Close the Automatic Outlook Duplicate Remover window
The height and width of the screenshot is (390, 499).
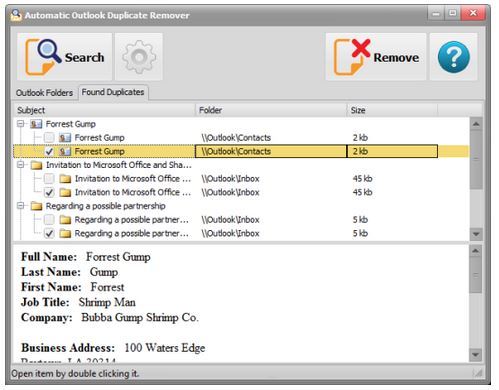pos(473,14)
